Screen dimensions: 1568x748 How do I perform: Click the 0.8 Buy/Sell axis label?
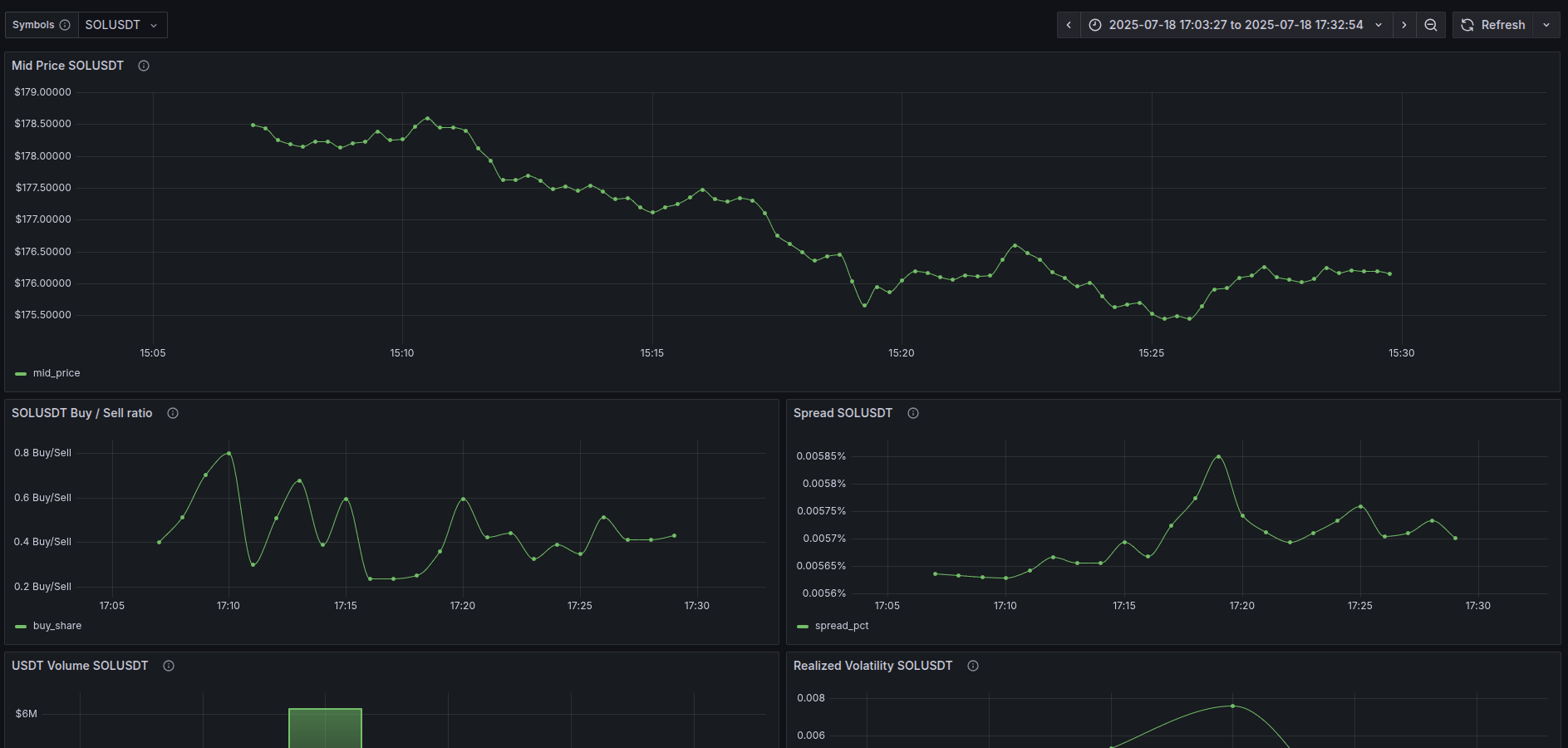point(42,453)
